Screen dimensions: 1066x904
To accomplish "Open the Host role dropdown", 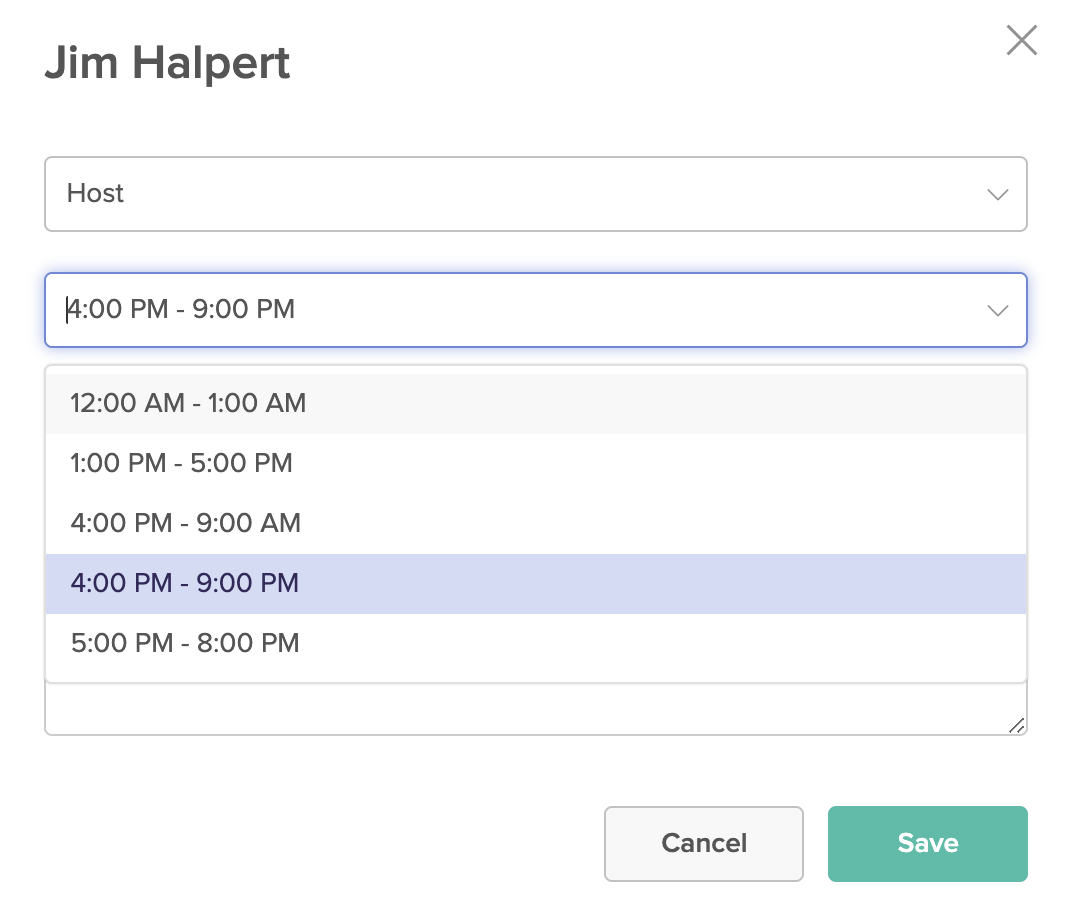I will [x=535, y=194].
